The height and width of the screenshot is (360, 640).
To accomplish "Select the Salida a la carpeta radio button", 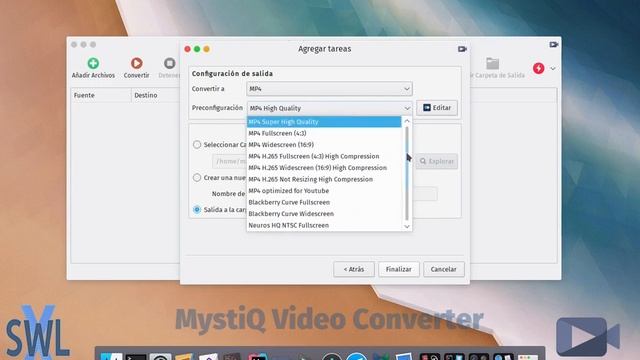I will click(197, 209).
